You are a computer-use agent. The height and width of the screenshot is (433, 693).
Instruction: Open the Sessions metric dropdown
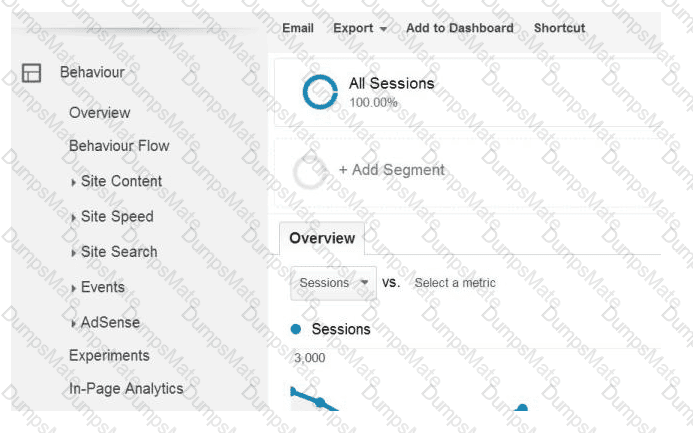[333, 283]
